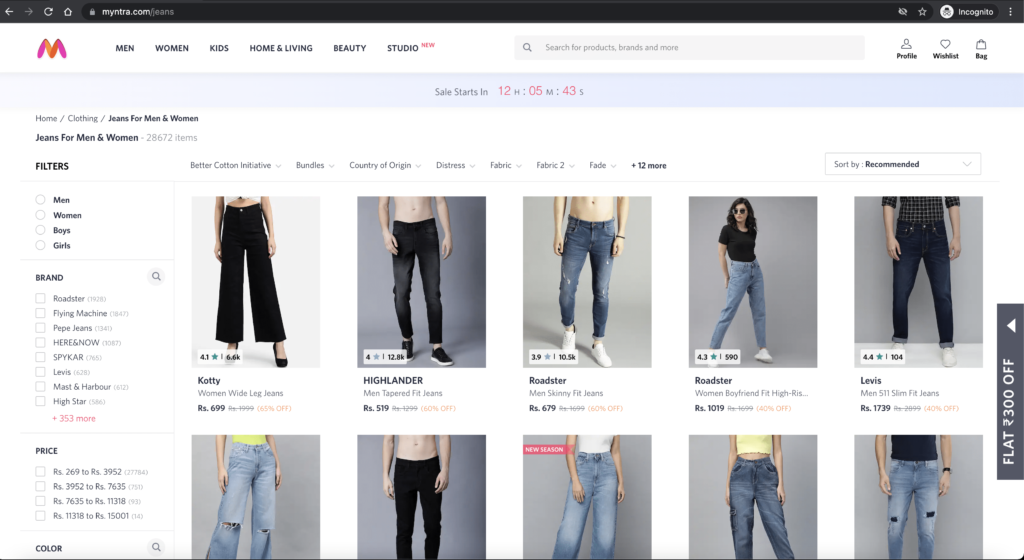Go to Clothing breadcrumb link

pos(83,119)
